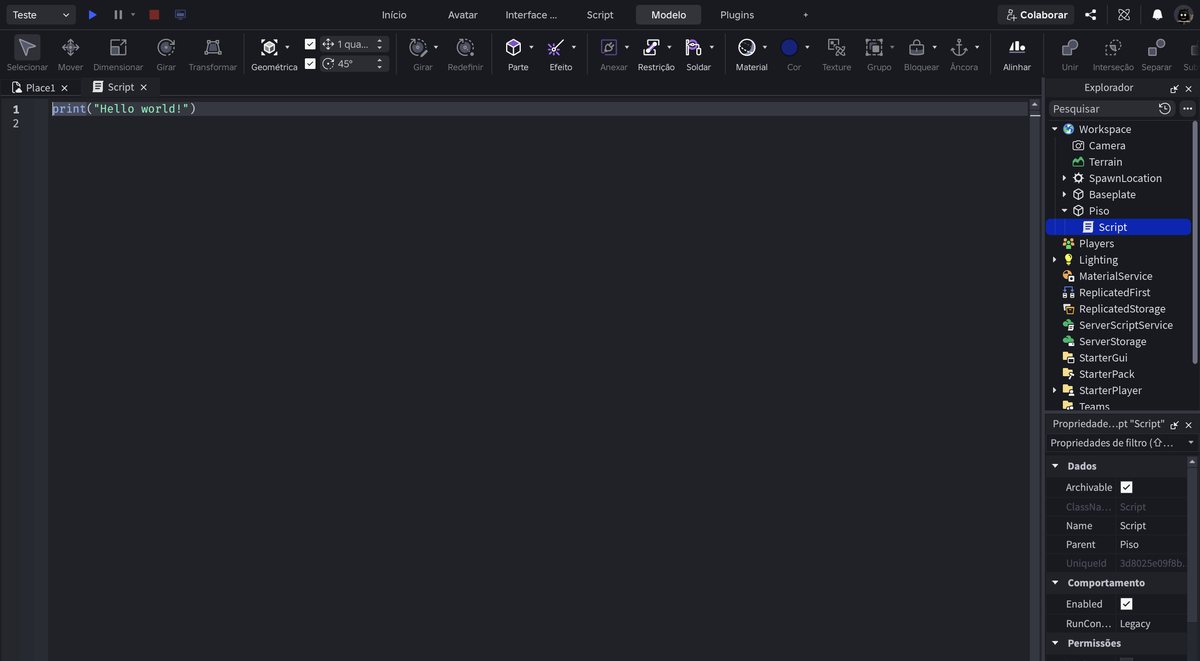Expand the Baseplate node
Viewport: 1200px width, 661px height.
[1064, 194]
